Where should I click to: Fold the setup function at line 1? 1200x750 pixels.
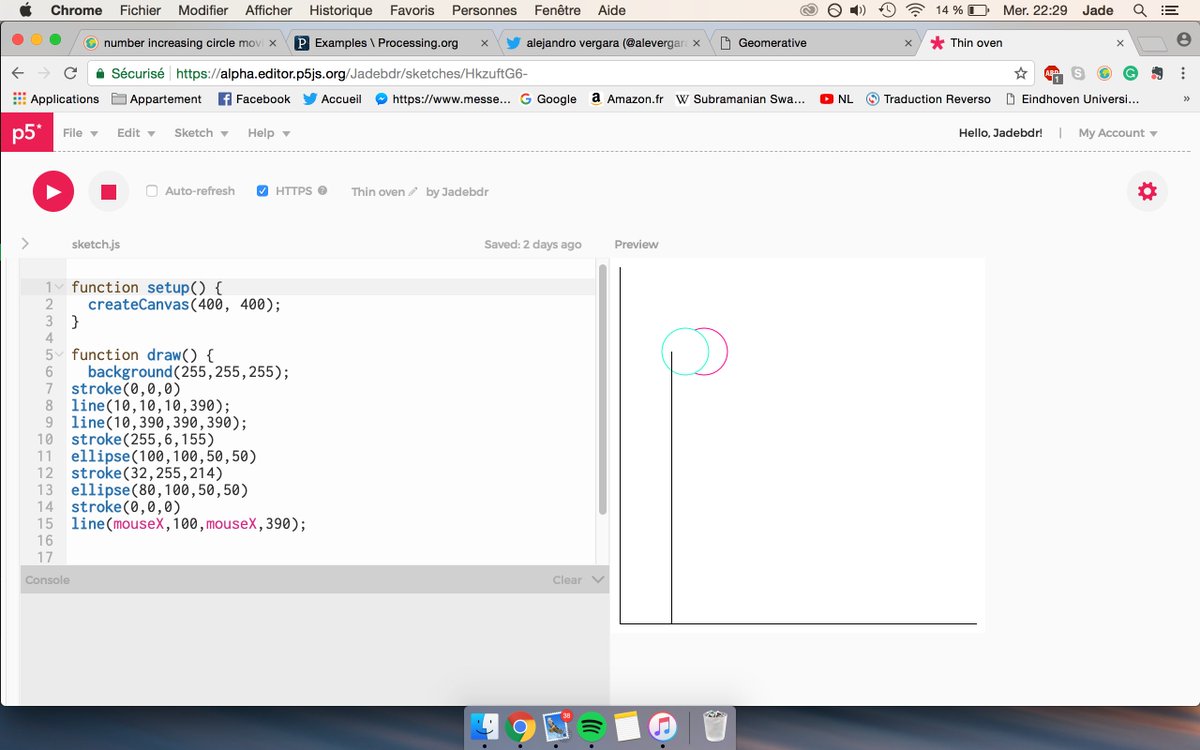coord(60,287)
